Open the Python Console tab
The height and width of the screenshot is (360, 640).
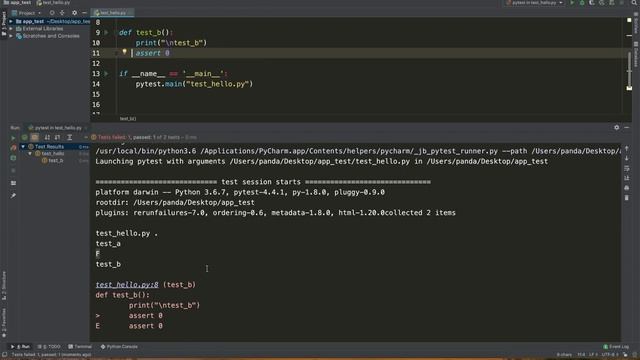click(x=119, y=347)
